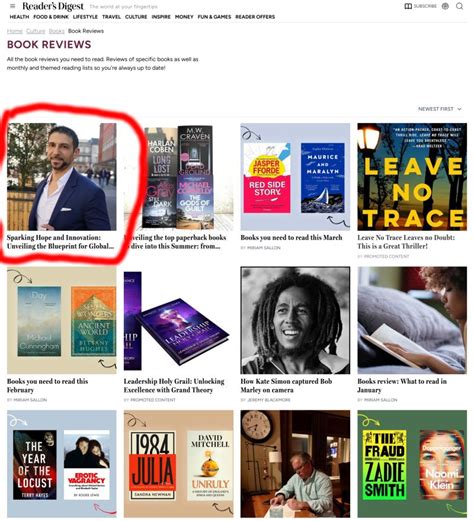The image size is (474, 521).
Task: Open 'Books you need to read this March'
Action: pos(291,238)
